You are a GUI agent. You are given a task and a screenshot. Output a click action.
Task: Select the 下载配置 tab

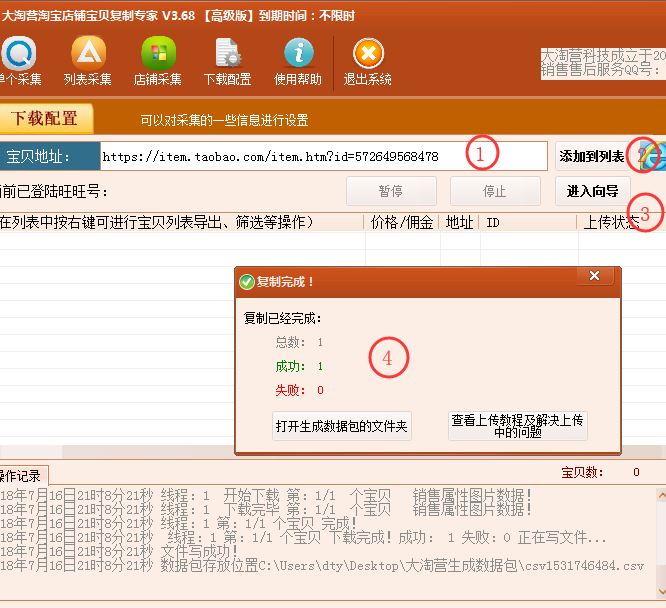[45, 119]
